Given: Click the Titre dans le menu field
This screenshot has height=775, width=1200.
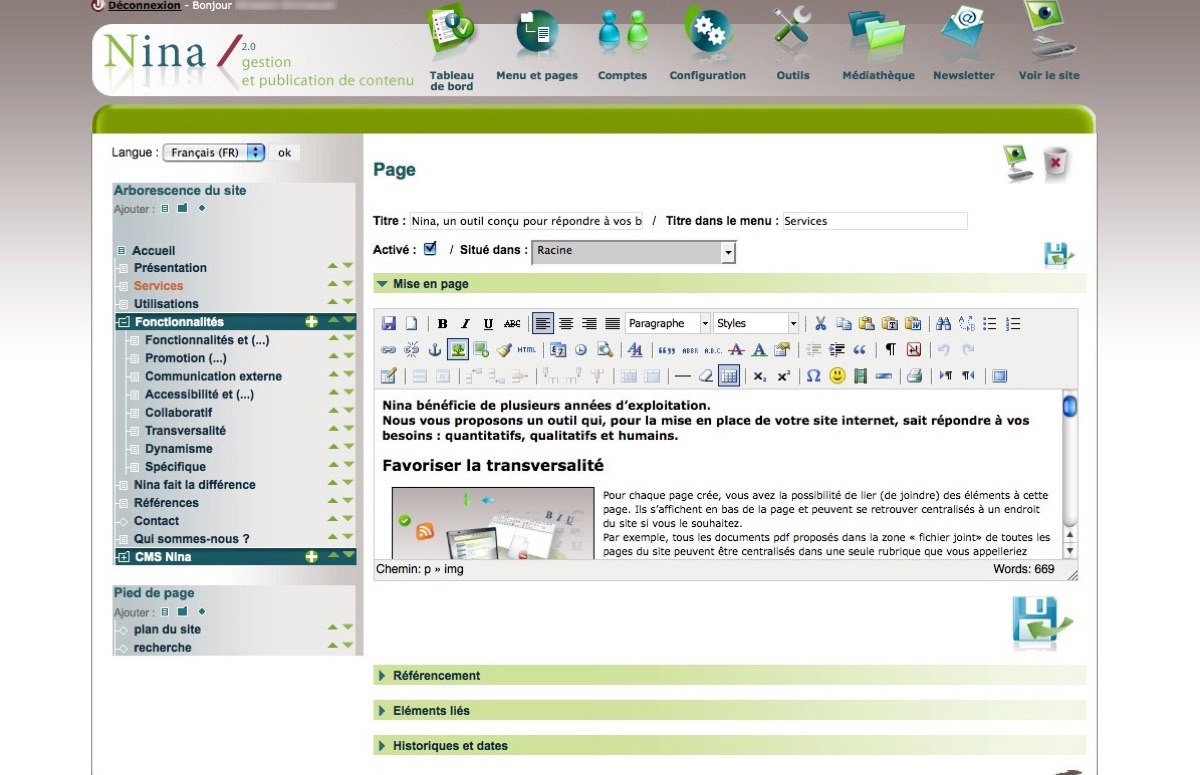Looking at the screenshot, I should click(875, 221).
